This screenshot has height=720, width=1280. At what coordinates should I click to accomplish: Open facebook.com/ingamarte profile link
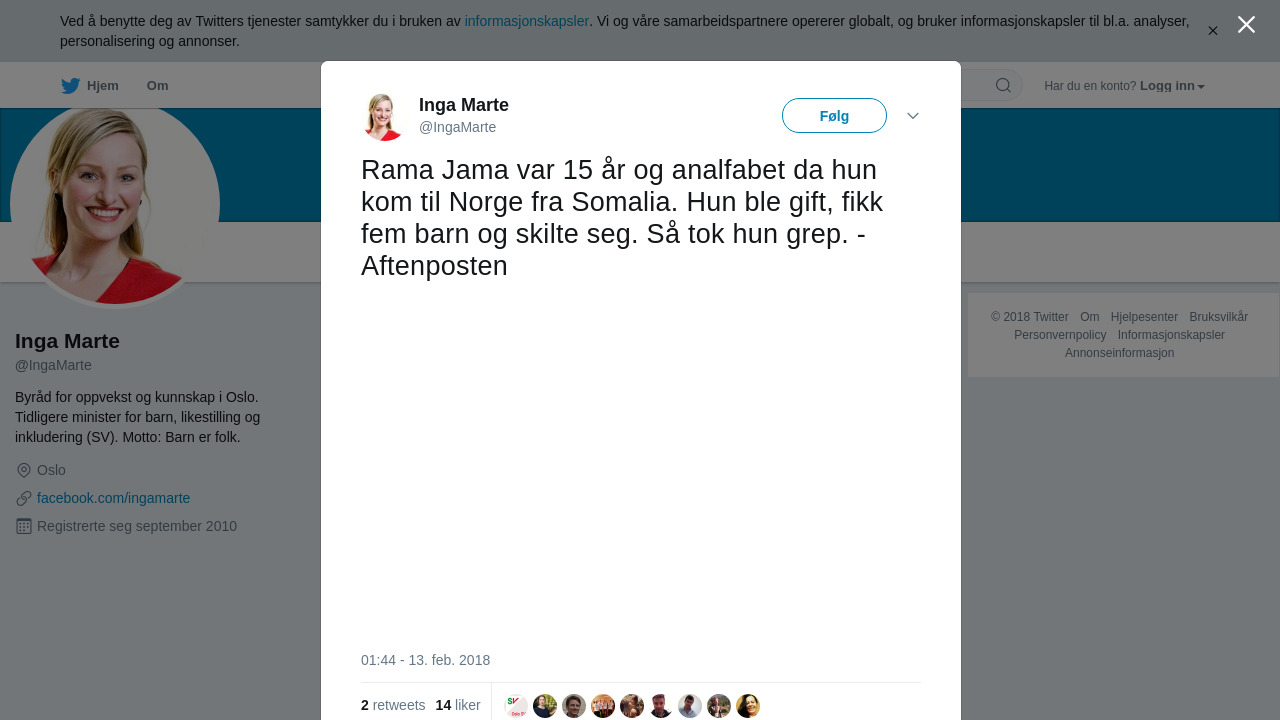(x=113, y=498)
